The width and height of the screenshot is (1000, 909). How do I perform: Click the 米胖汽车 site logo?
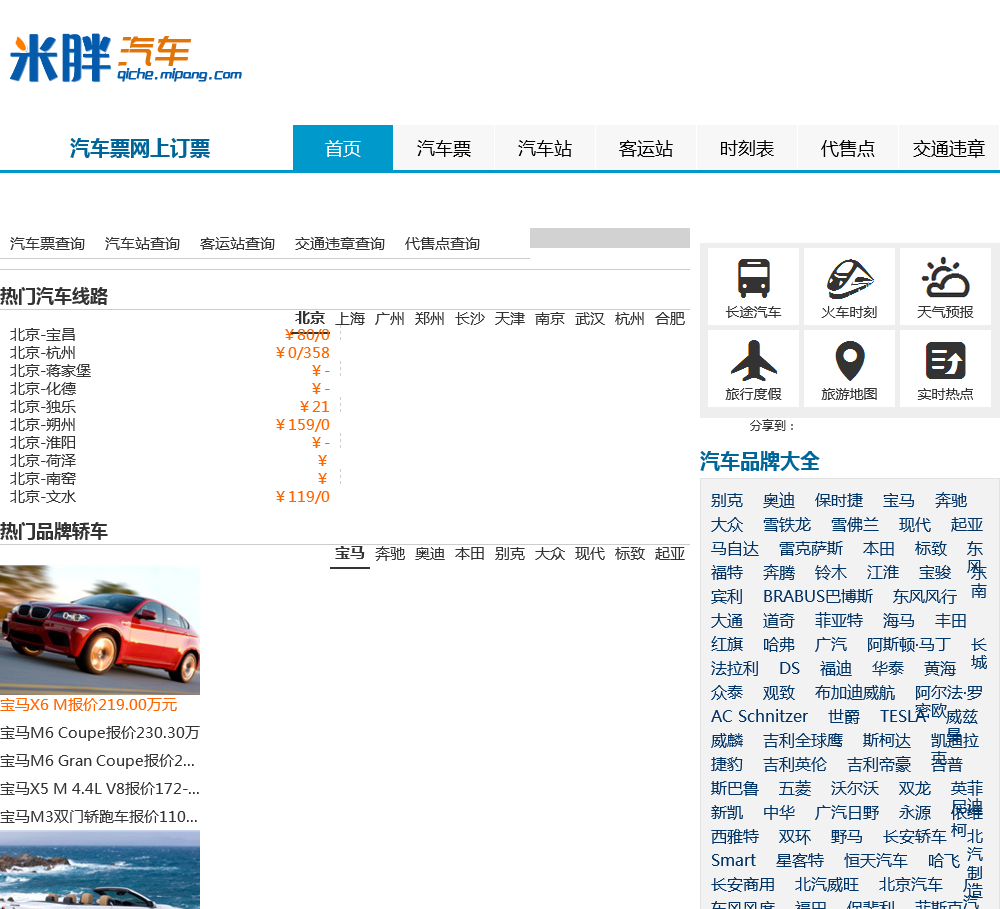point(126,59)
